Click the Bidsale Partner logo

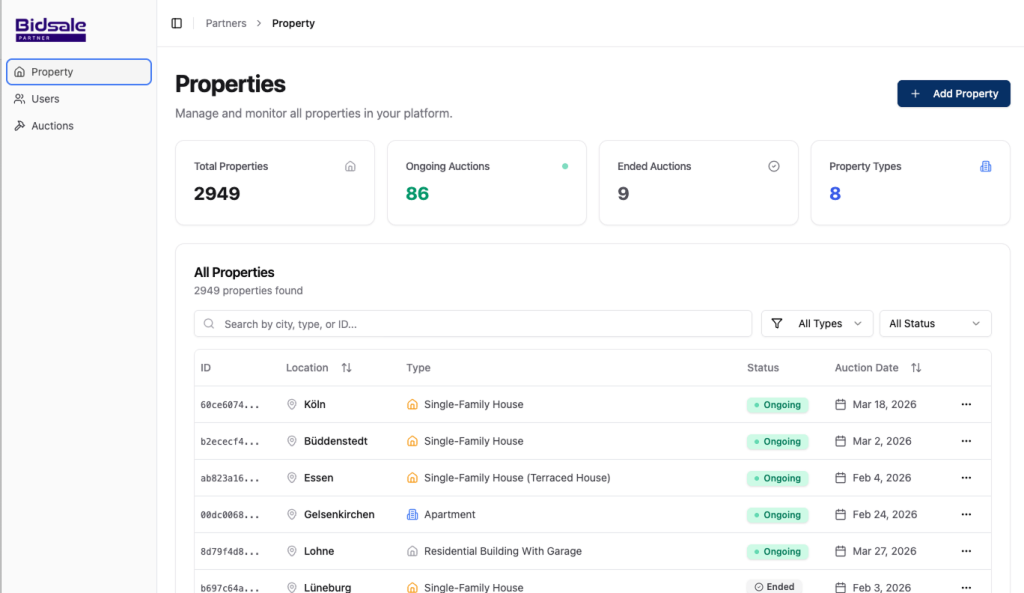(x=51, y=28)
